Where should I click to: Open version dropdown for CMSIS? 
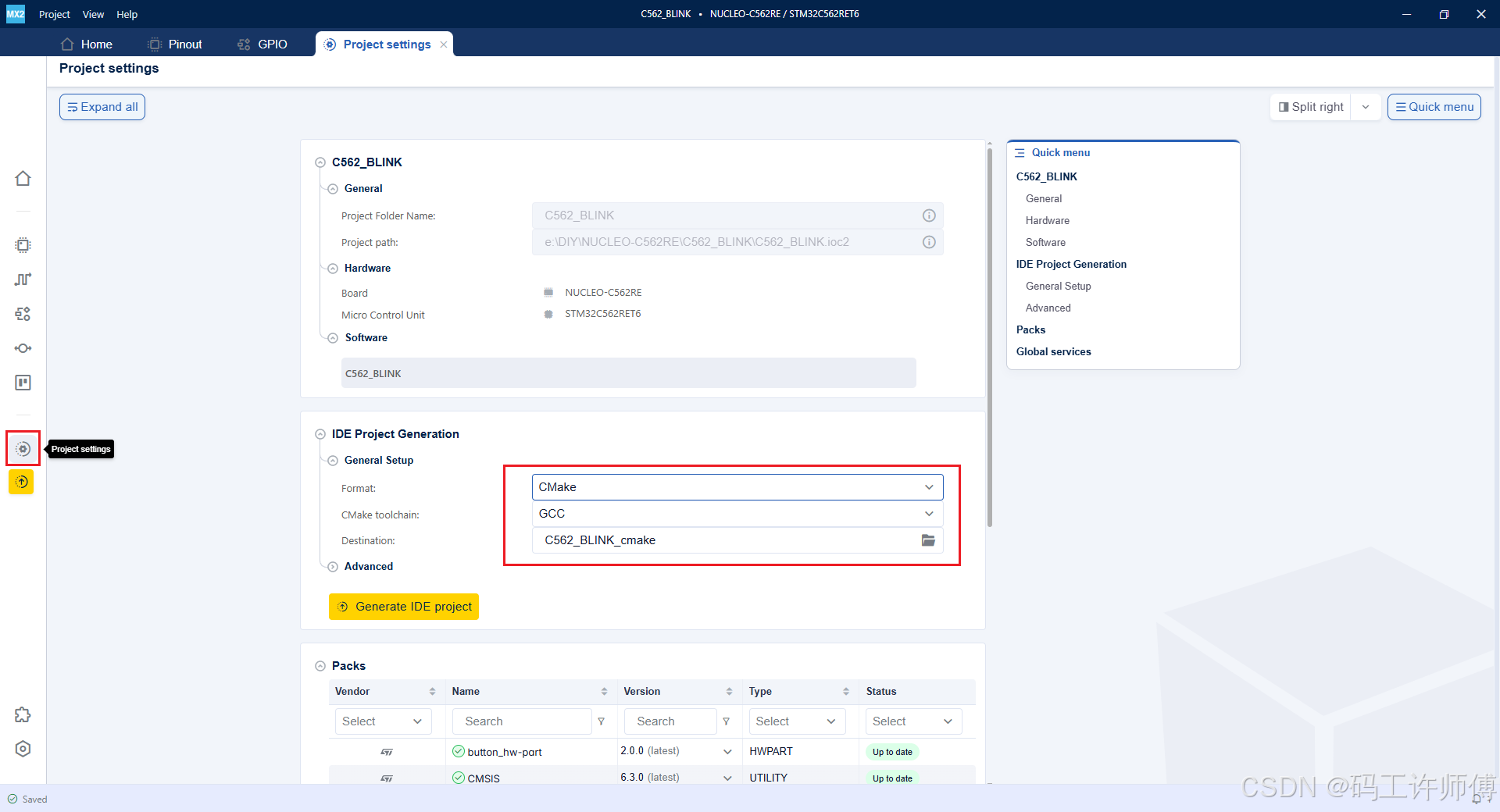727,778
